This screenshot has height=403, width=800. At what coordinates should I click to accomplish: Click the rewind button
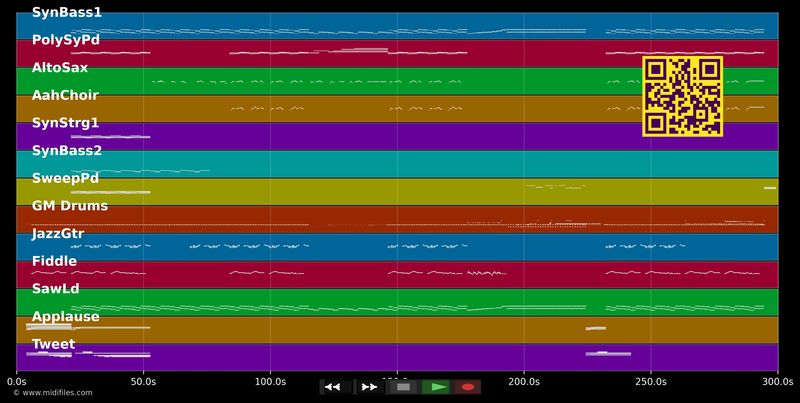[x=334, y=387]
